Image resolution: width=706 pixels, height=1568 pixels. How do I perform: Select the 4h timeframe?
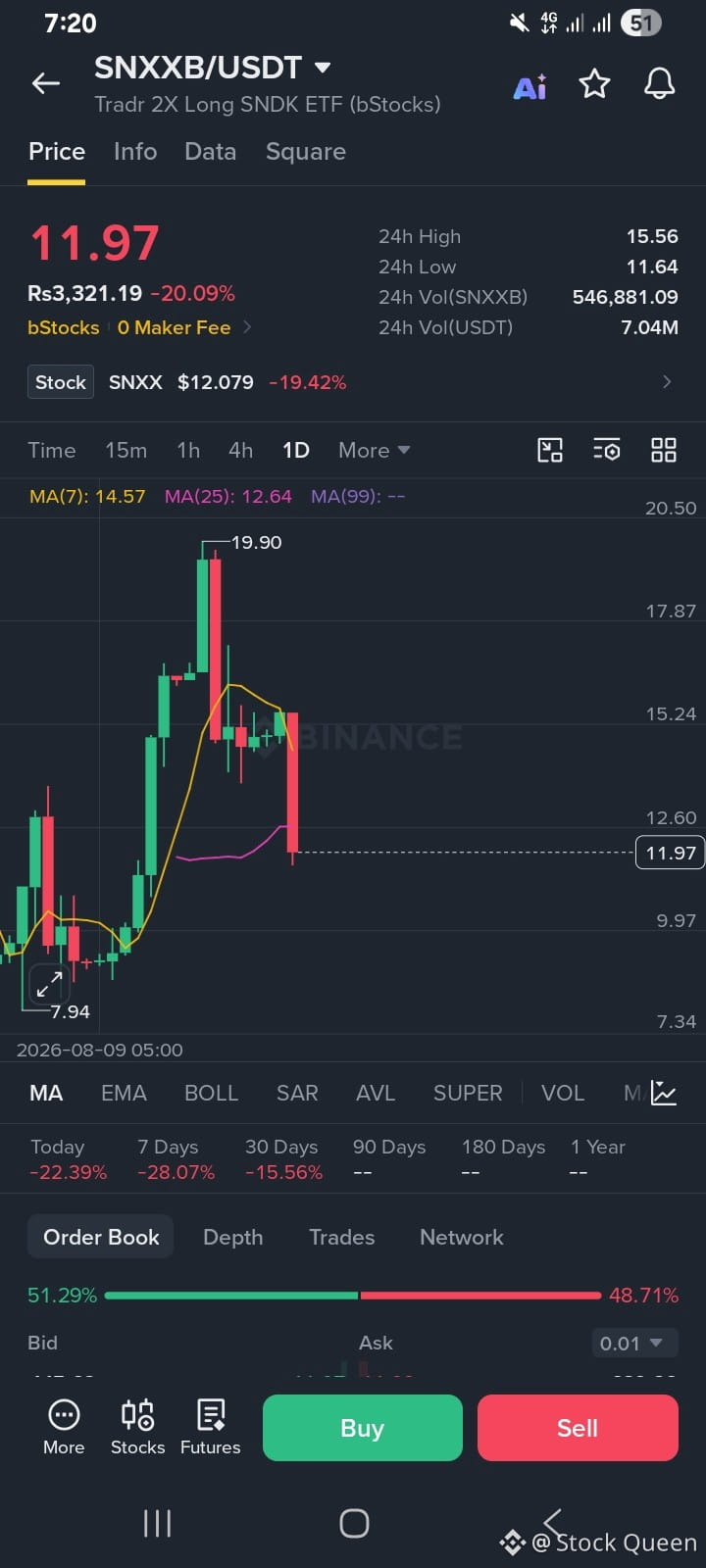[x=240, y=450]
